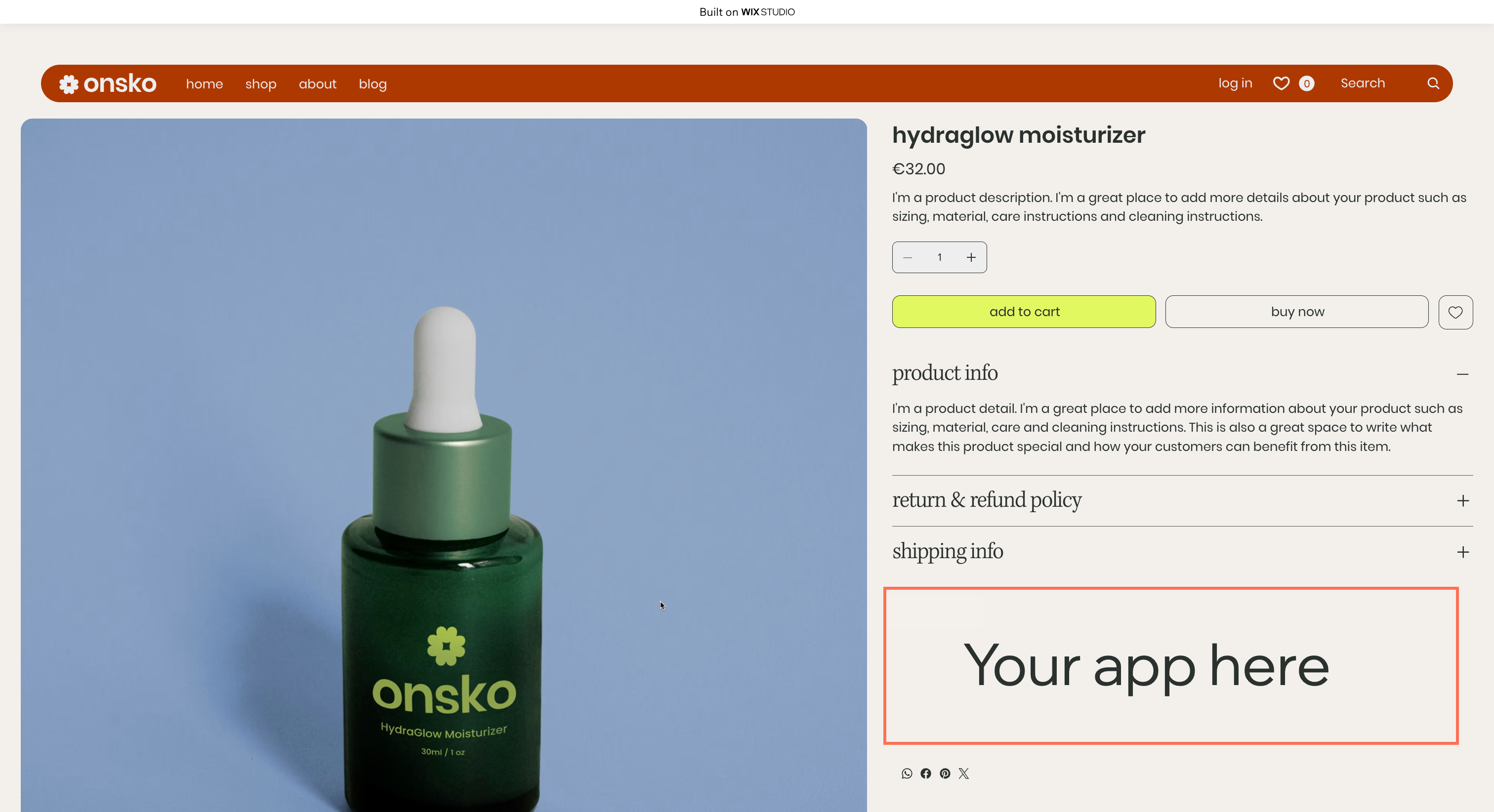1494x812 pixels.
Task: Collapse the product info section
Action: click(x=1463, y=374)
